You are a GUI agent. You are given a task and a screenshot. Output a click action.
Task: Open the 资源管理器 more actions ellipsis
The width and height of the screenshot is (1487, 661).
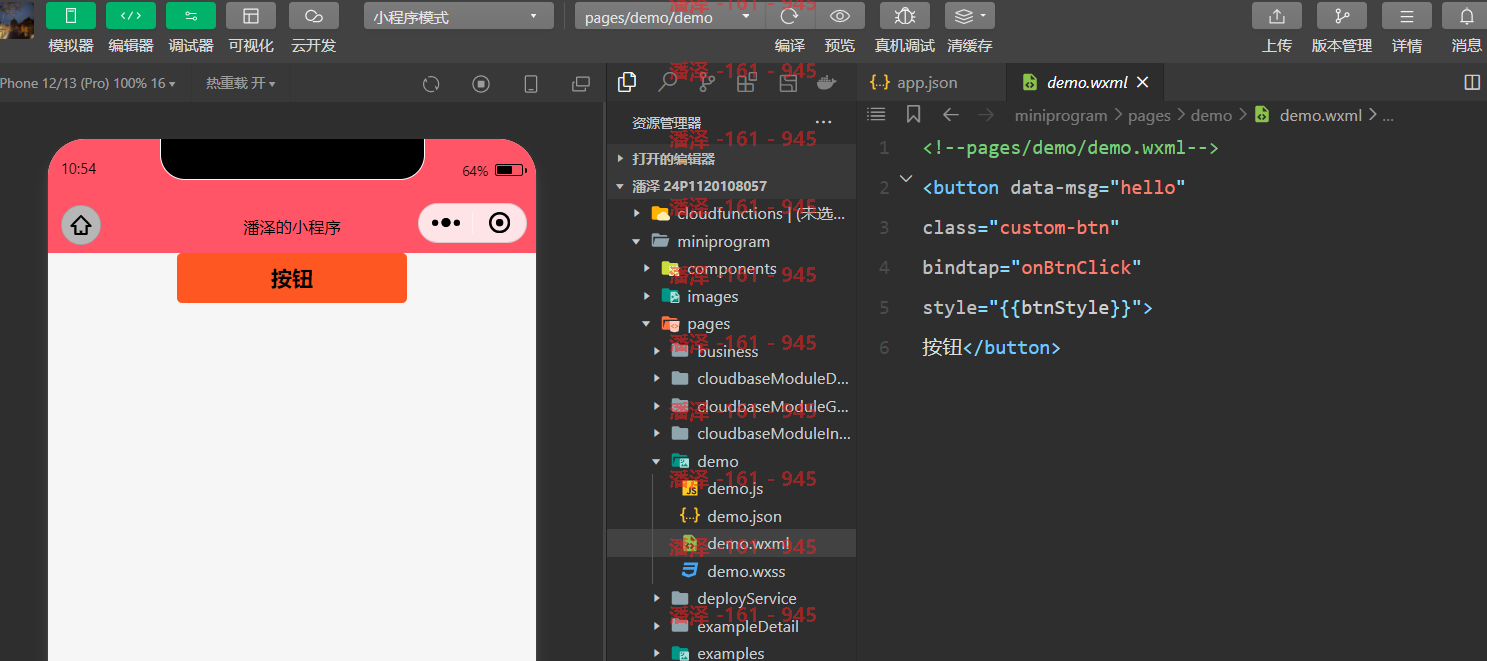pos(823,123)
